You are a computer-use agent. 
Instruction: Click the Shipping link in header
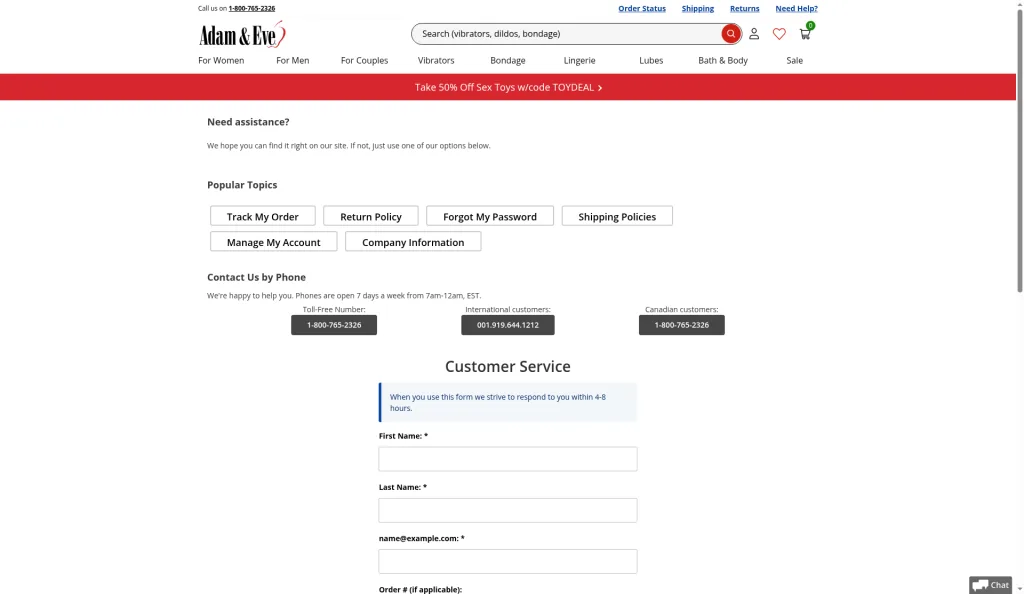[x=697, y=8]
